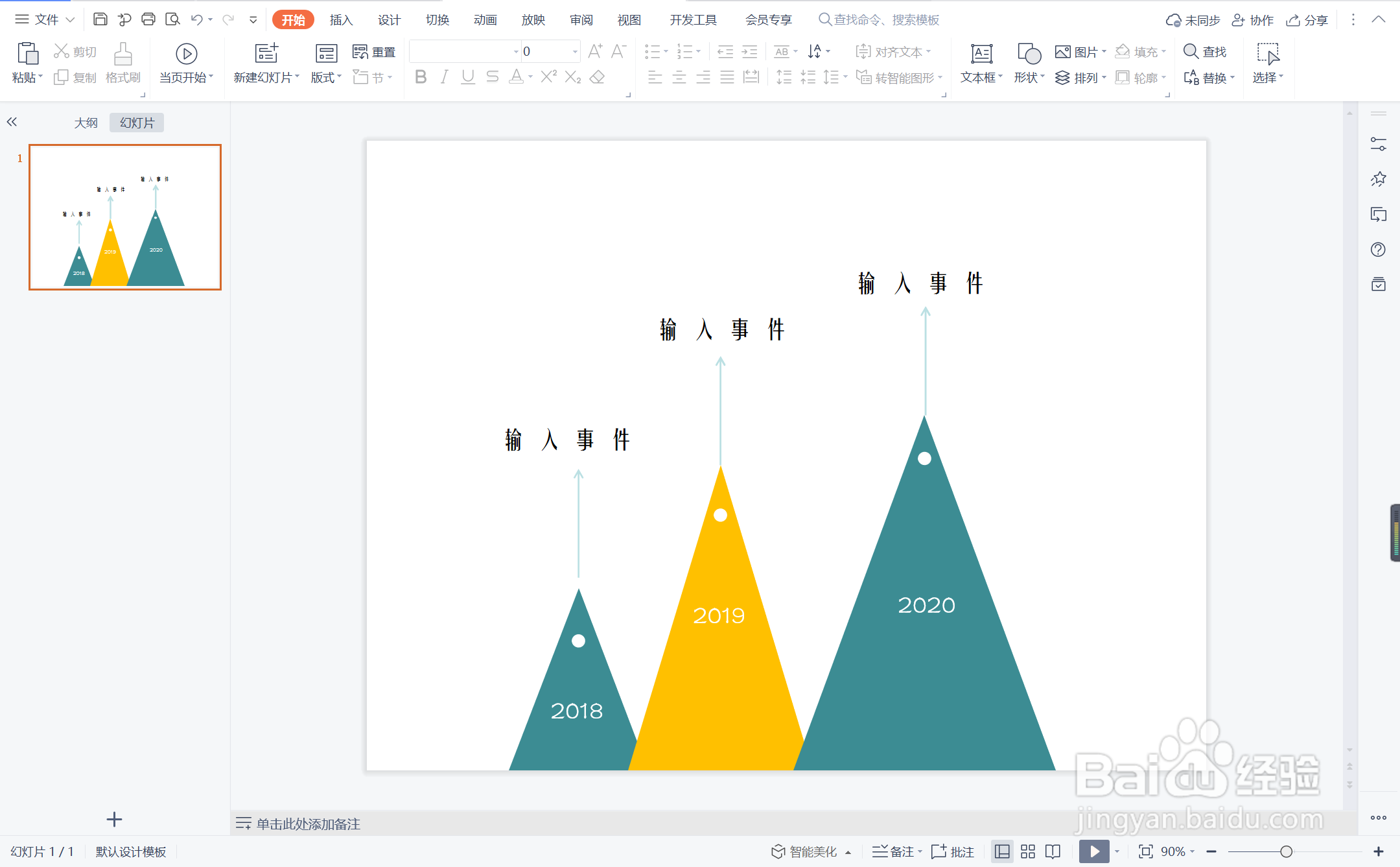Open the Layout (版式) dropdown
The image size is (1400, 867).
coord(326,77)
